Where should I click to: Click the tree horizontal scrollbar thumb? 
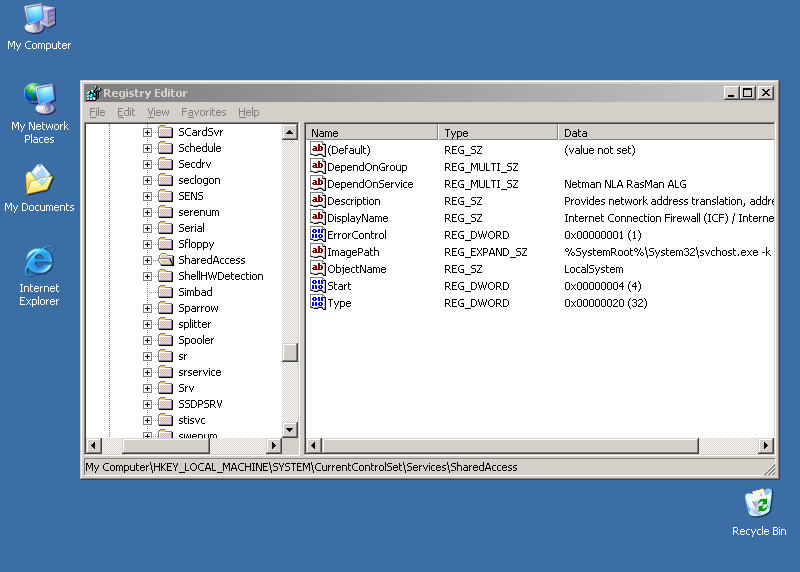pyautogui.click(x=166, y=445)
